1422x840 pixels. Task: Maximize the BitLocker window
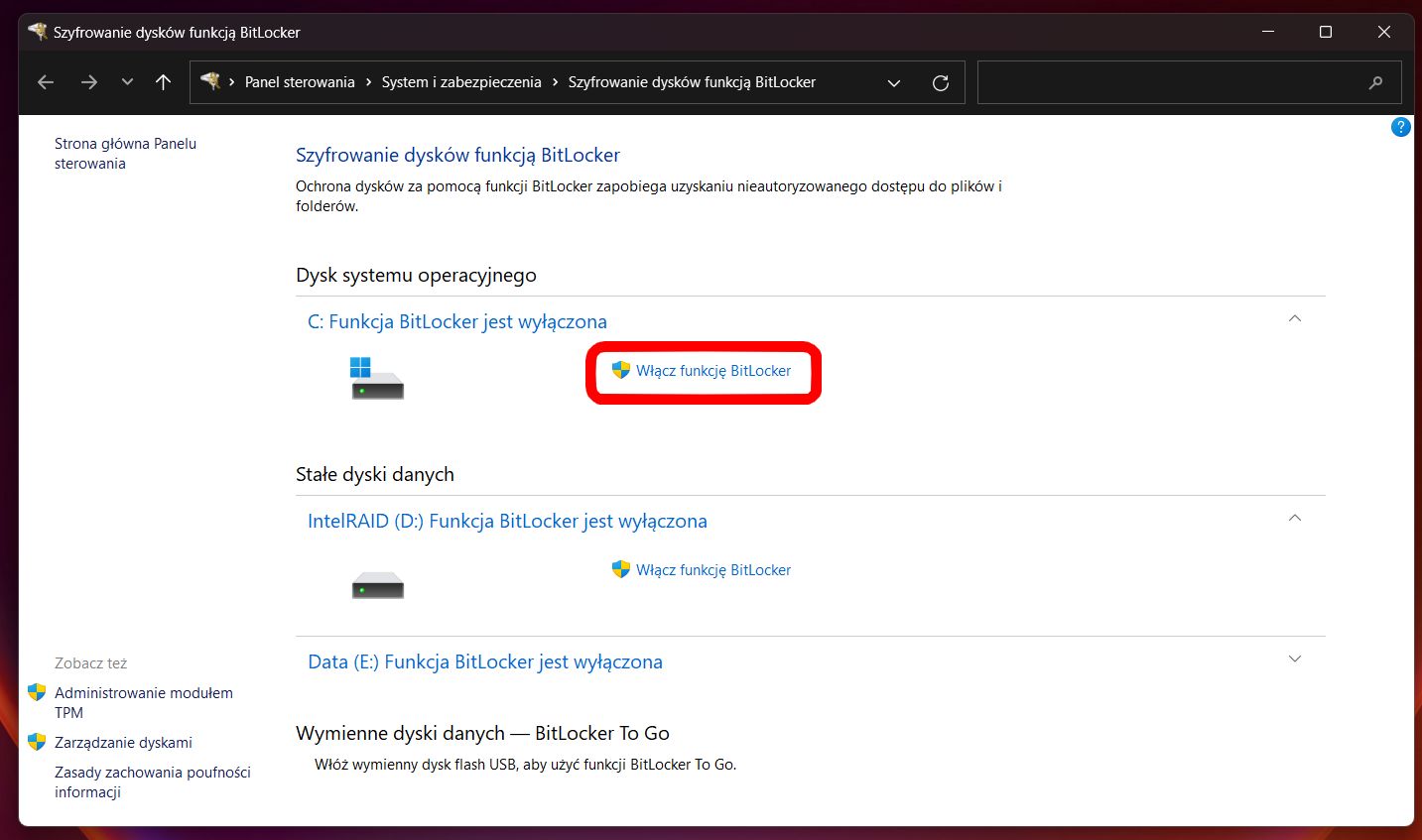(1326, 32)
